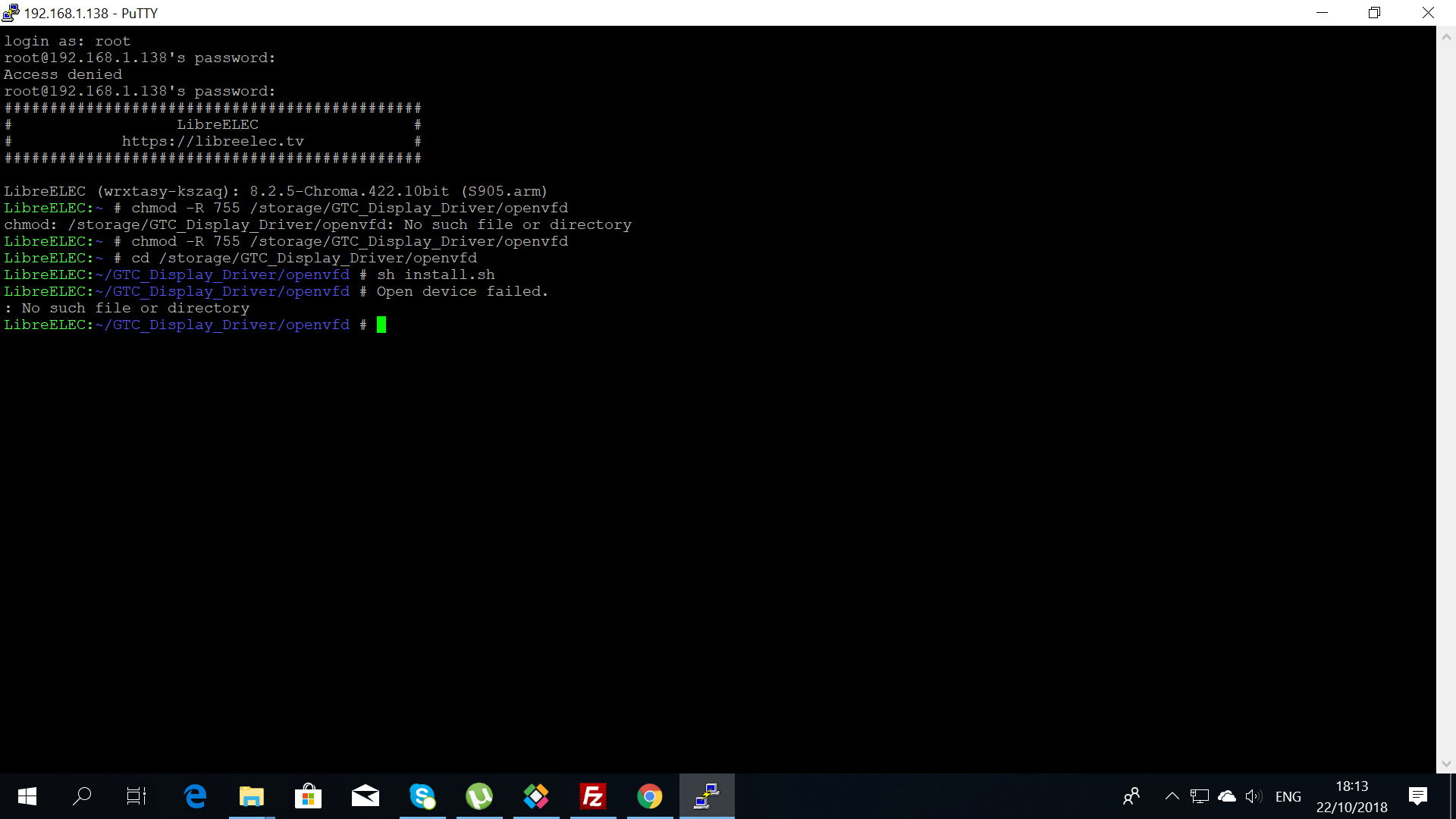Open FileZilla from taskbar

[593, 796]
